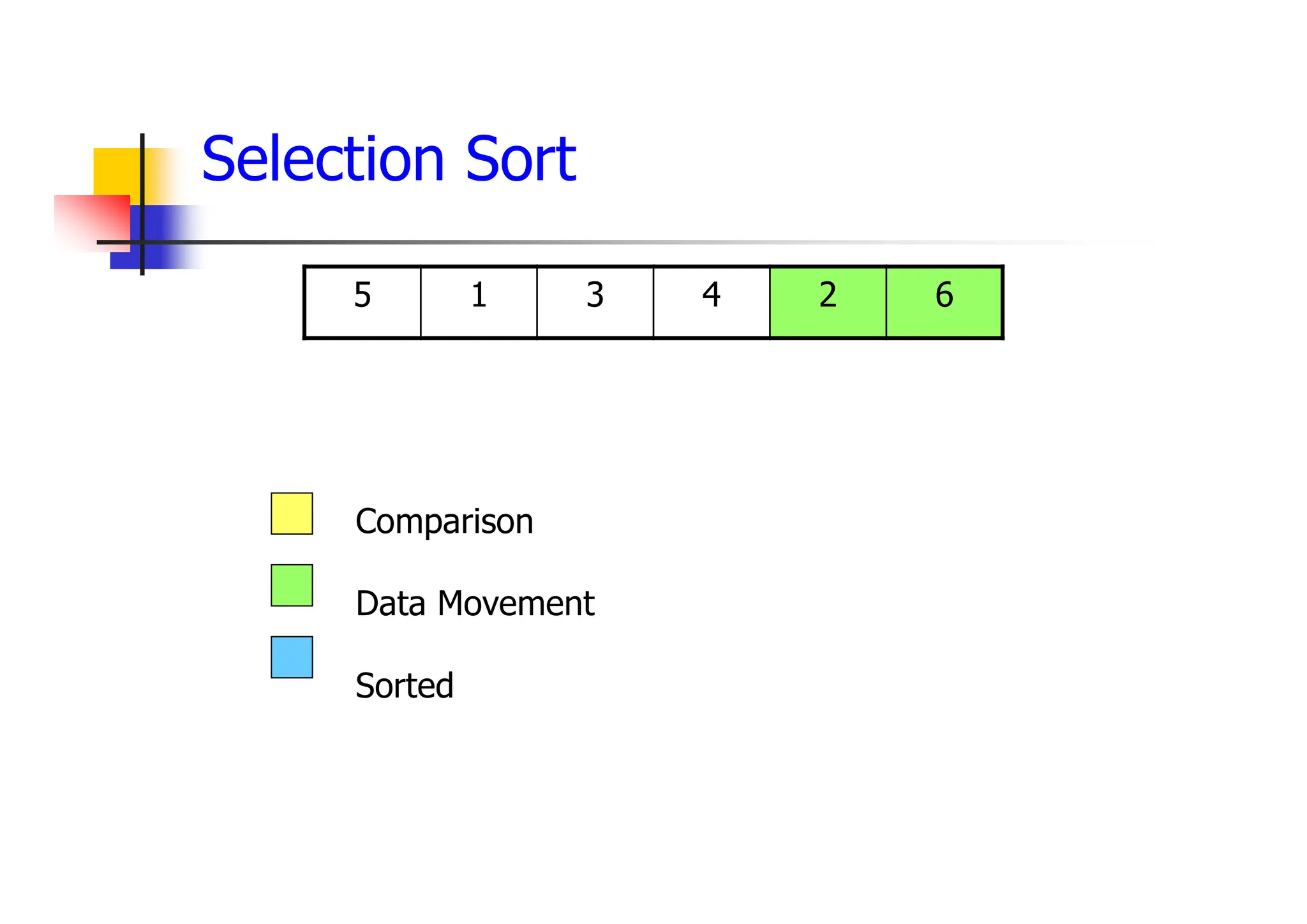The image size is (1307, 924).
Task: Click the Sorted legend label
Action: (404, 686)
